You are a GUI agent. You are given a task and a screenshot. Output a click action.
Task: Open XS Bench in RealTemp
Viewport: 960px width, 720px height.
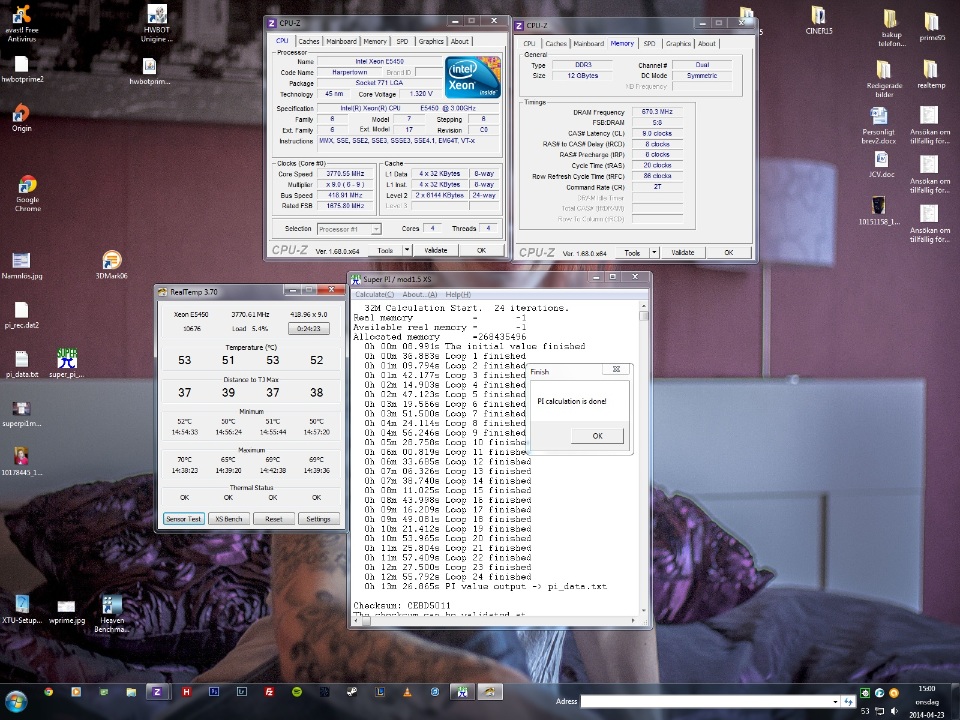point(228,519)
